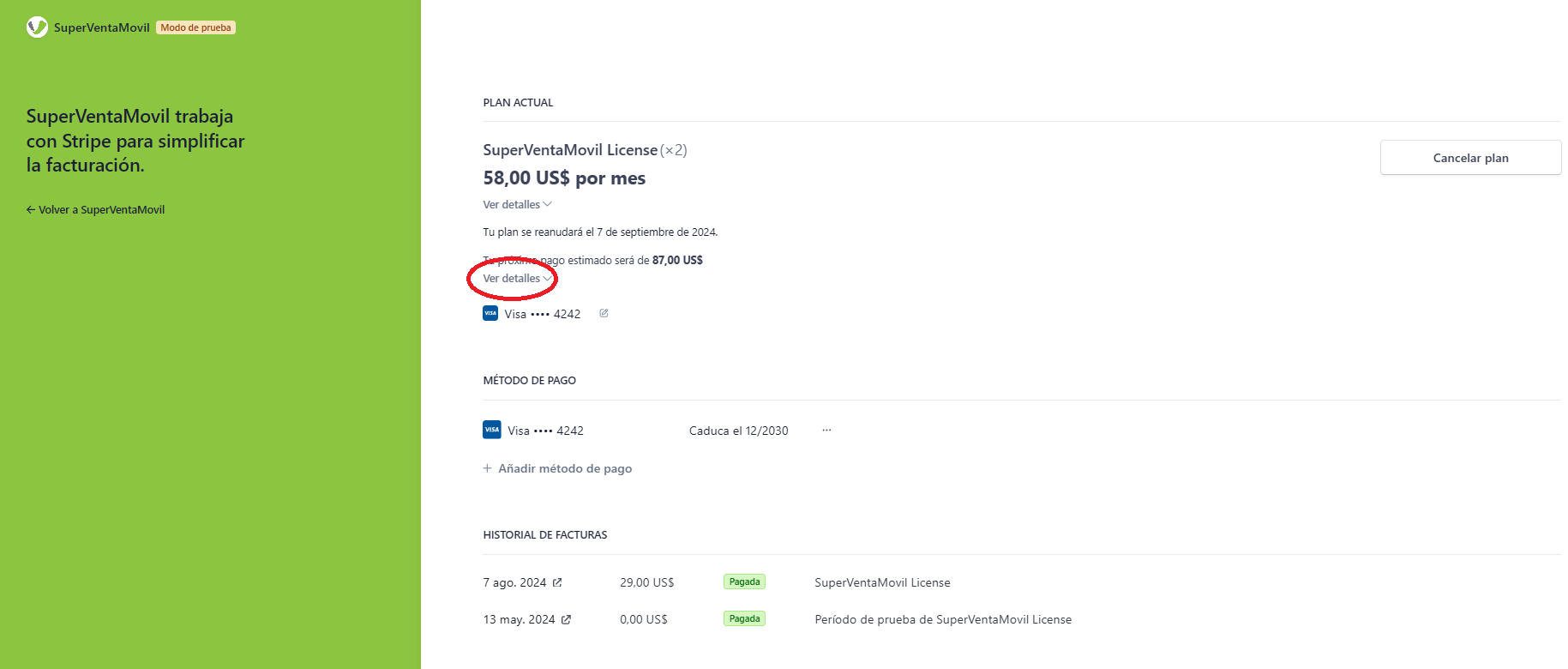Click the SuperVentaMovil brand name in the header
1568x669 pixels.
(102, 27)
